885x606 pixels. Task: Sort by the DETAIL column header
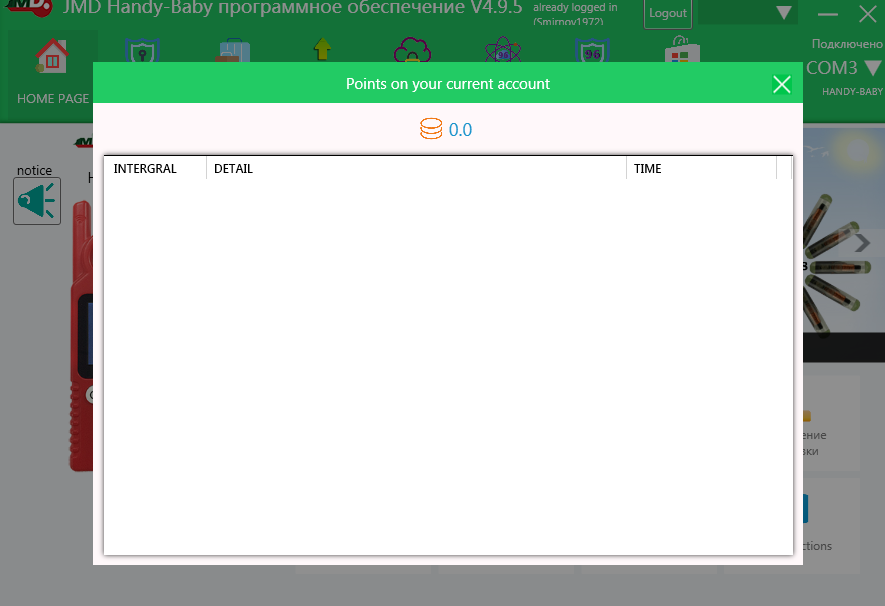point(417,168)
